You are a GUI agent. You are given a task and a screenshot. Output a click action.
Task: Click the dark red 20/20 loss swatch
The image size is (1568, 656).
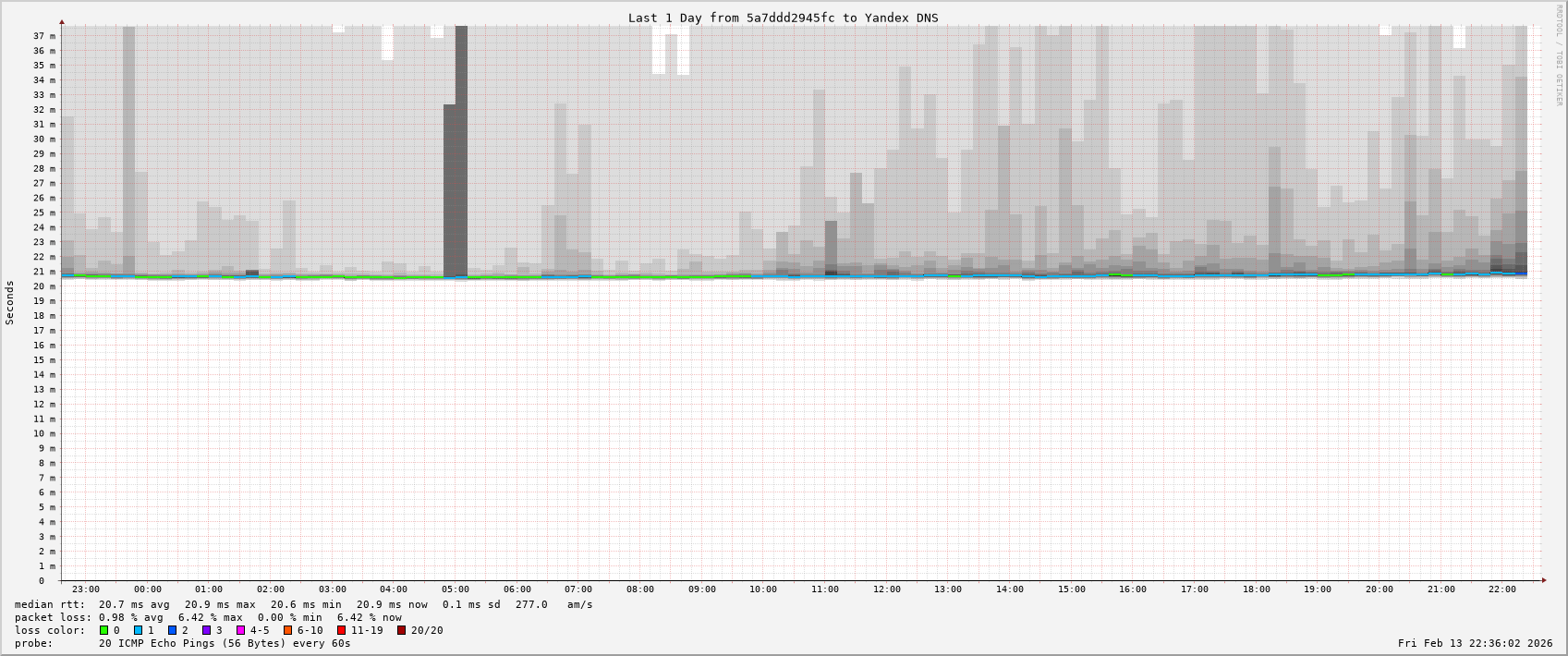pyautogui.click(x=401, y=630)
